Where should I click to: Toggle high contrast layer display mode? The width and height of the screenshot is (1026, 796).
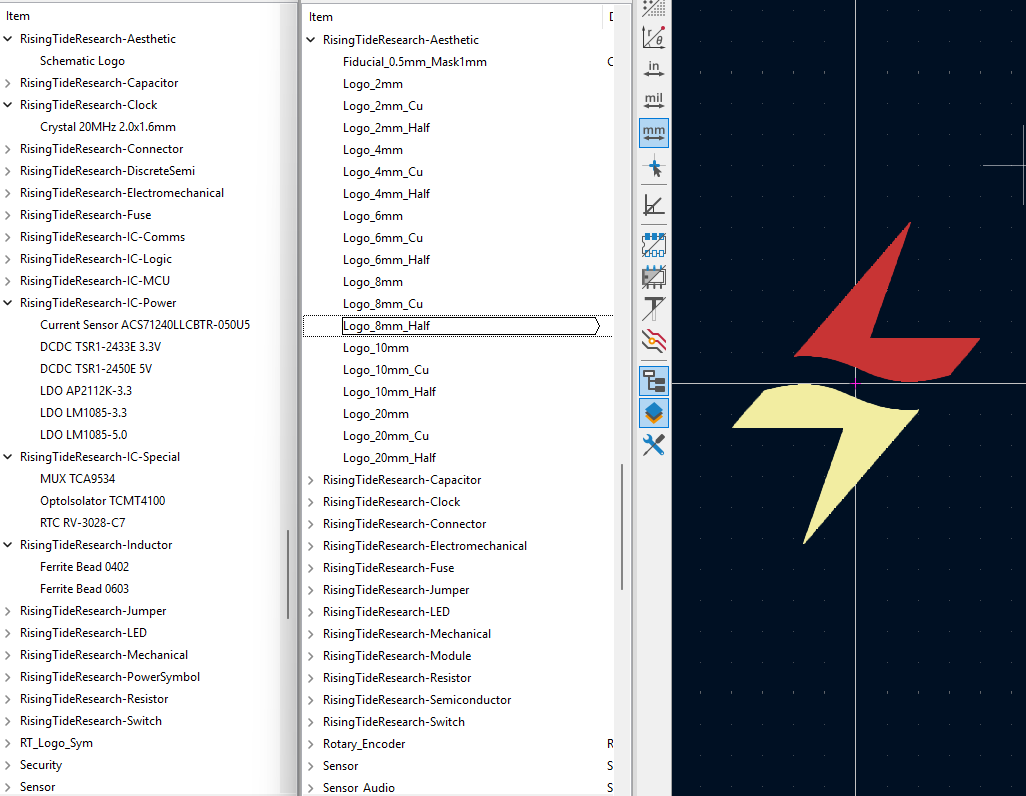pyautogui.click(x=654, y=341)
